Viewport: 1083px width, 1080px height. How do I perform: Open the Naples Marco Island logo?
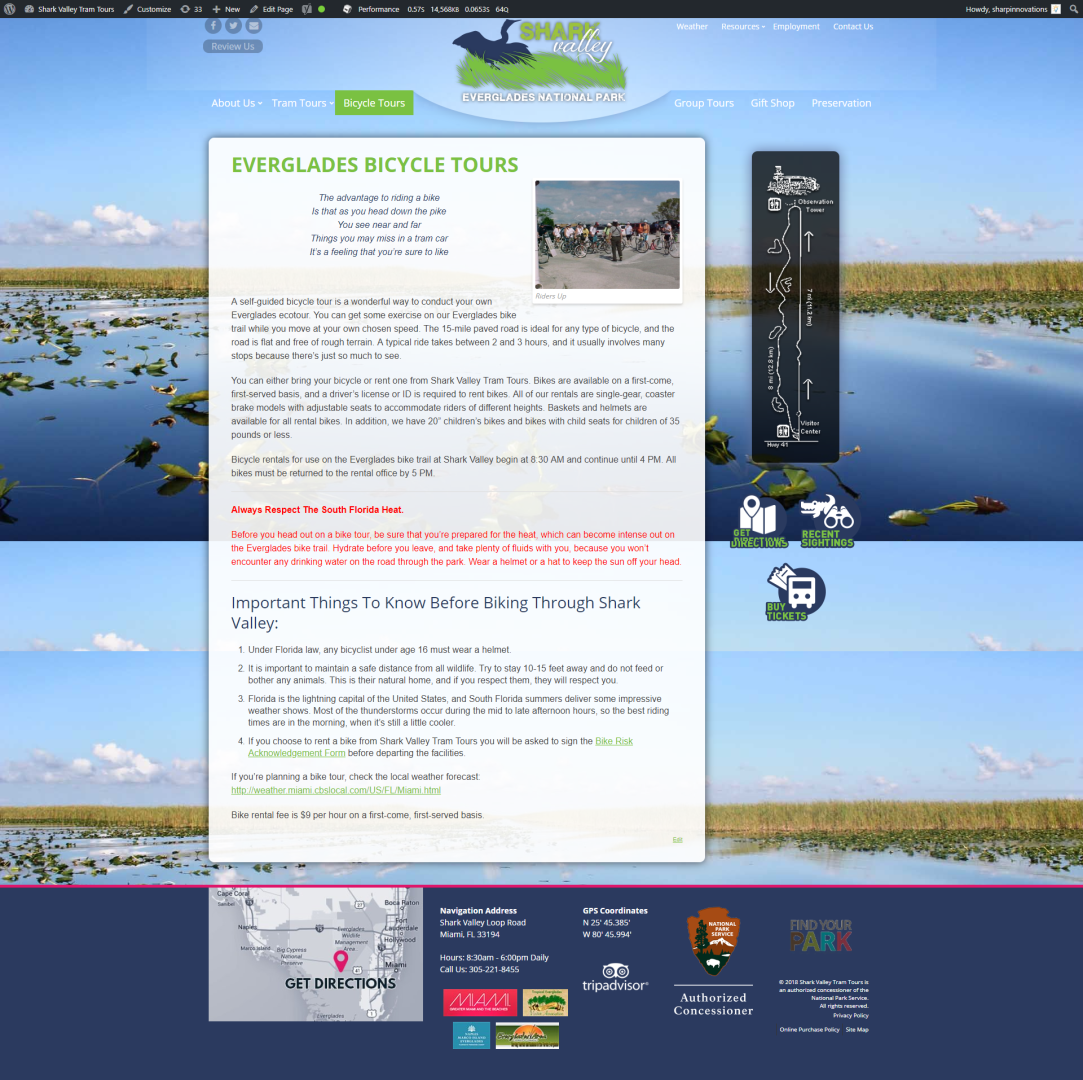click(471, 1035)
